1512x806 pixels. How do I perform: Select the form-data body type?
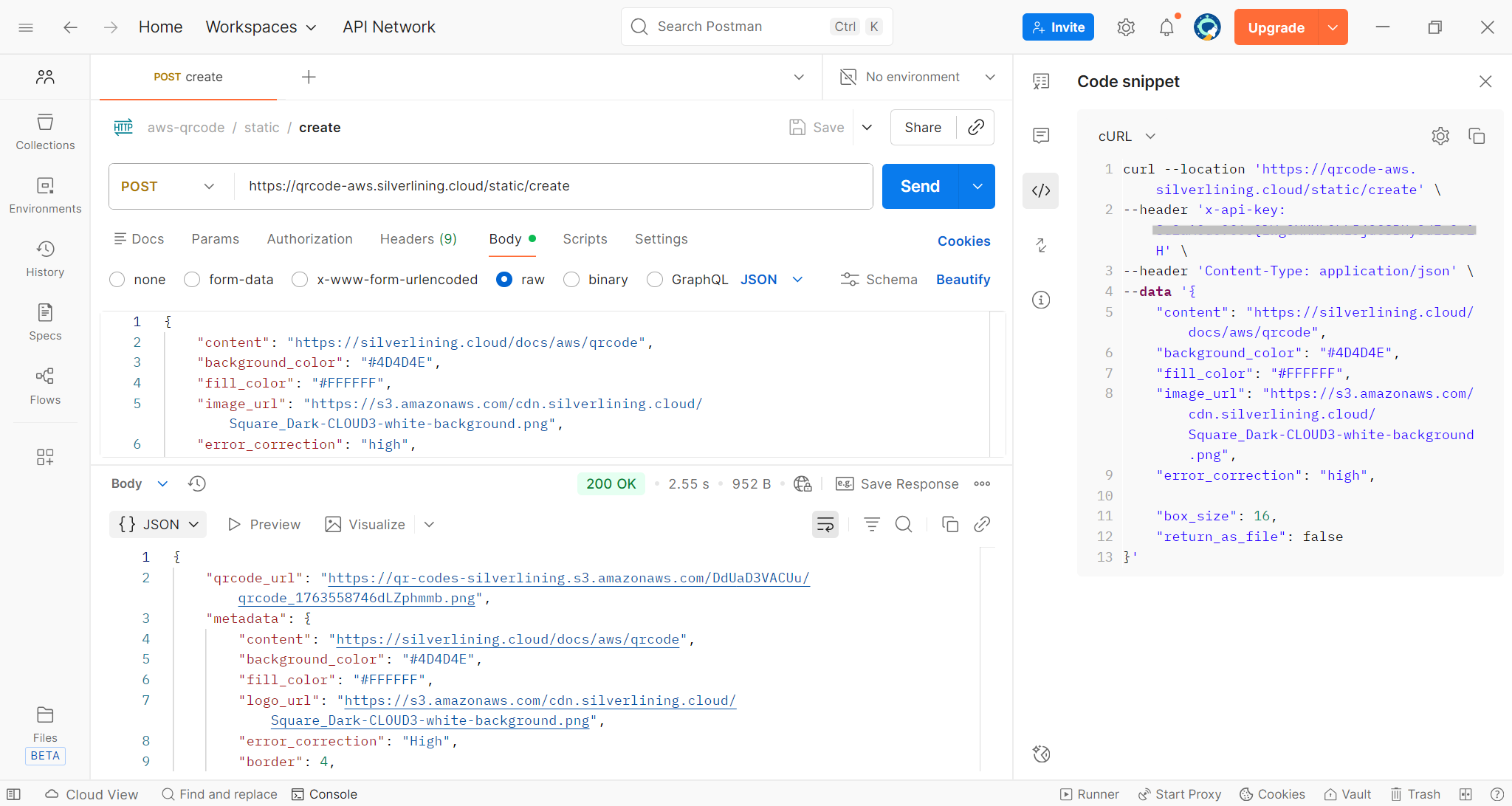(x=192, y=280)
